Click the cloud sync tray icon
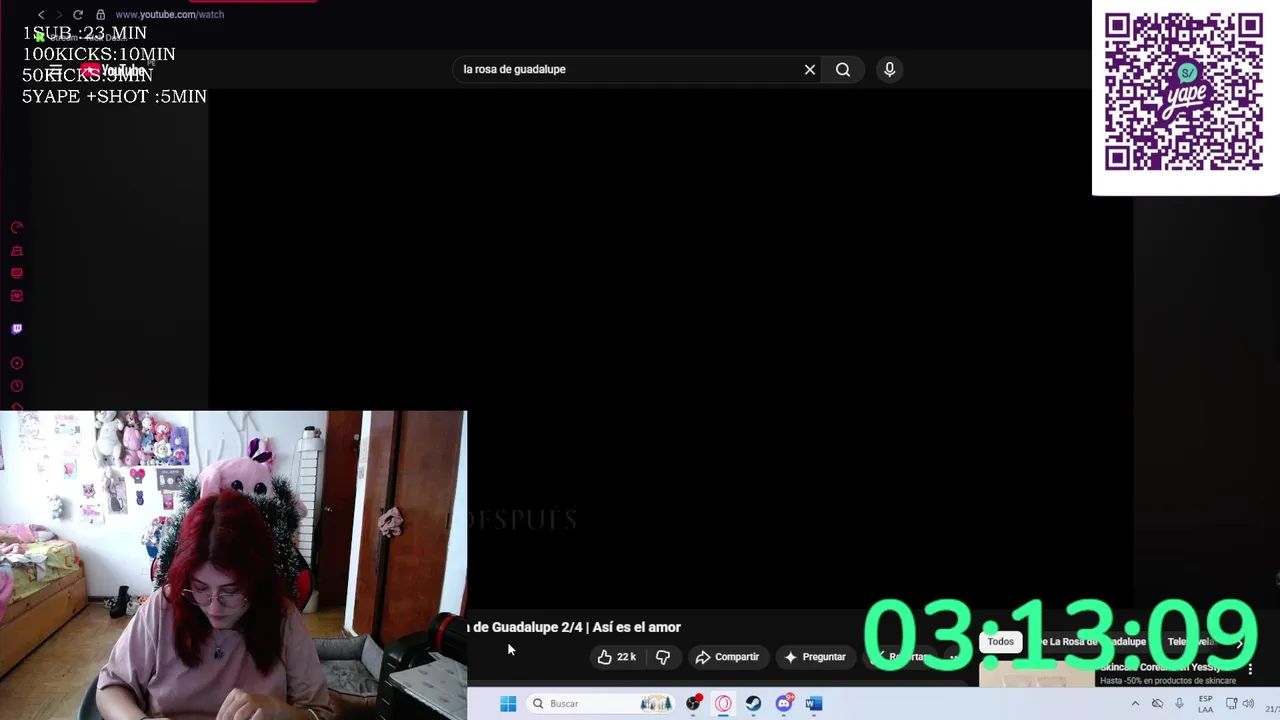 coord(1157,704)
